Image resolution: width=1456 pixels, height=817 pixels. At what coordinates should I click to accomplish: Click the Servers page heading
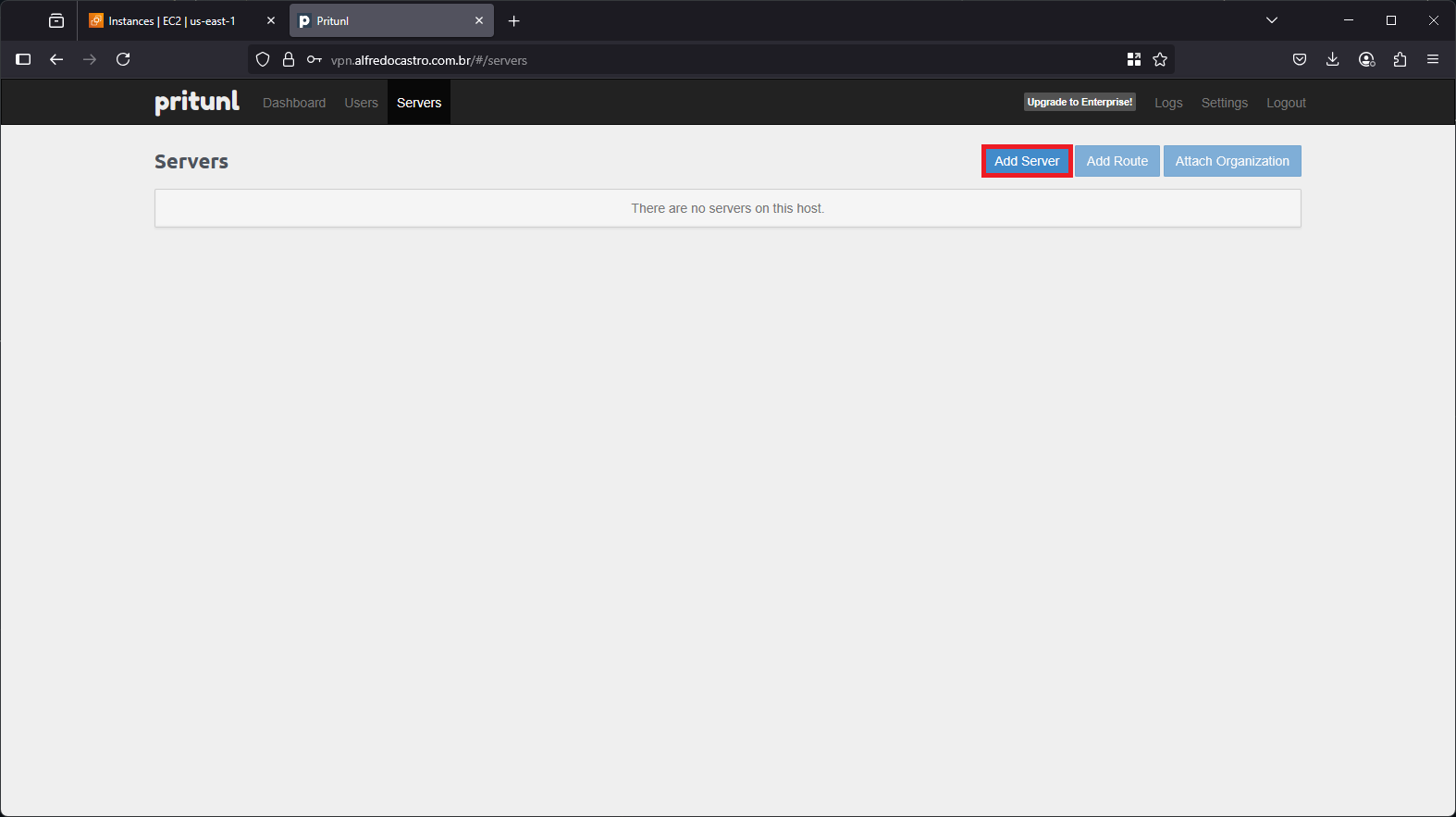(191, 161)
